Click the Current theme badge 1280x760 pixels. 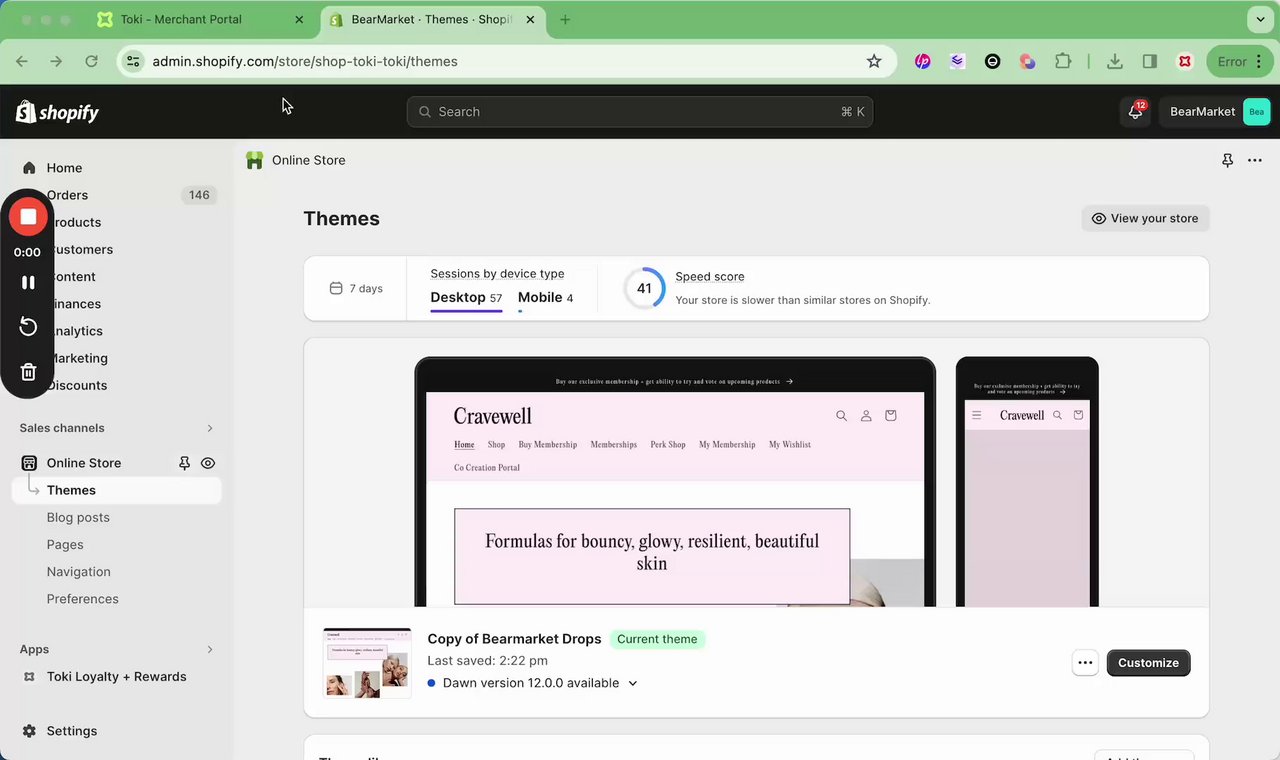(658, 639)
